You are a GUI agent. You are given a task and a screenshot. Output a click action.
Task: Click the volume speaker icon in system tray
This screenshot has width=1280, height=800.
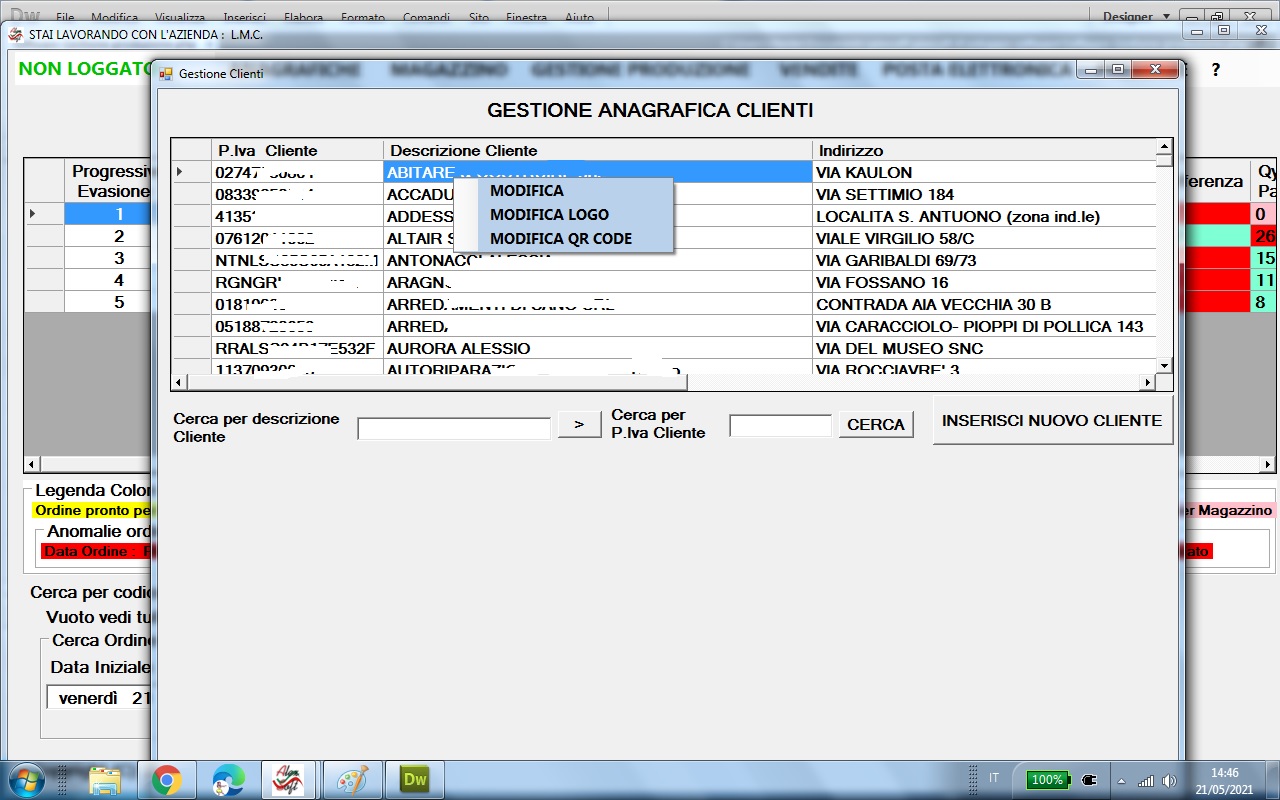tap(1169, 780)
